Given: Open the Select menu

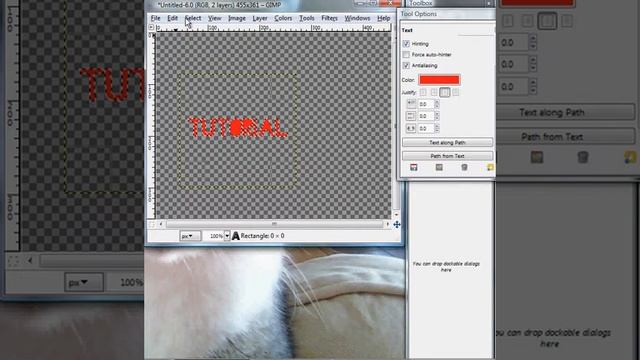Looking at the screenshot, I should (x=193, y=18).
